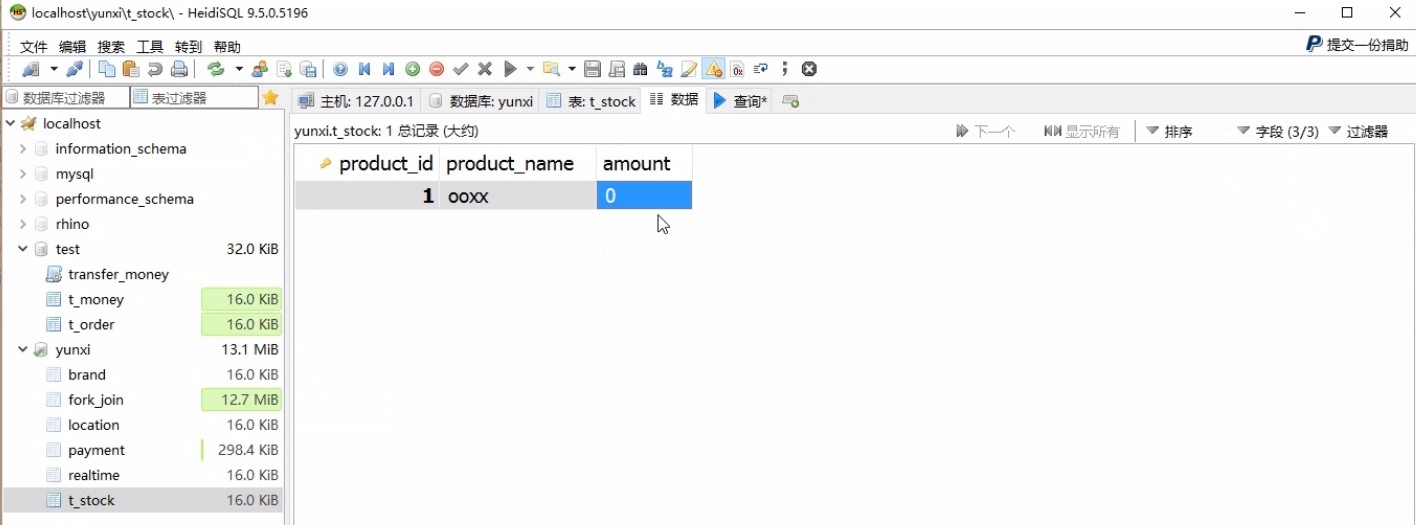The width and height of the screenshot is (1416, 525).
Task: Click the 下一个 button
Action: [986, 131]
